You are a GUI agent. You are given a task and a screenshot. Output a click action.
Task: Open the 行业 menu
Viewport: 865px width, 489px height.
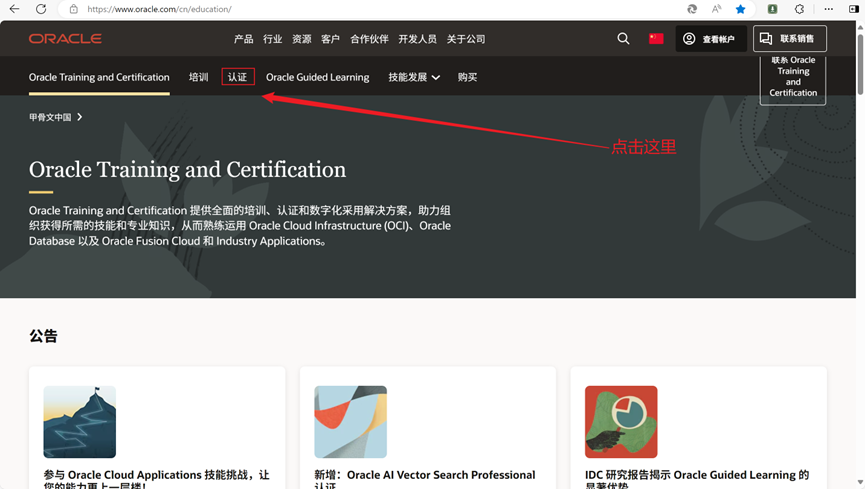pos(273,39)
